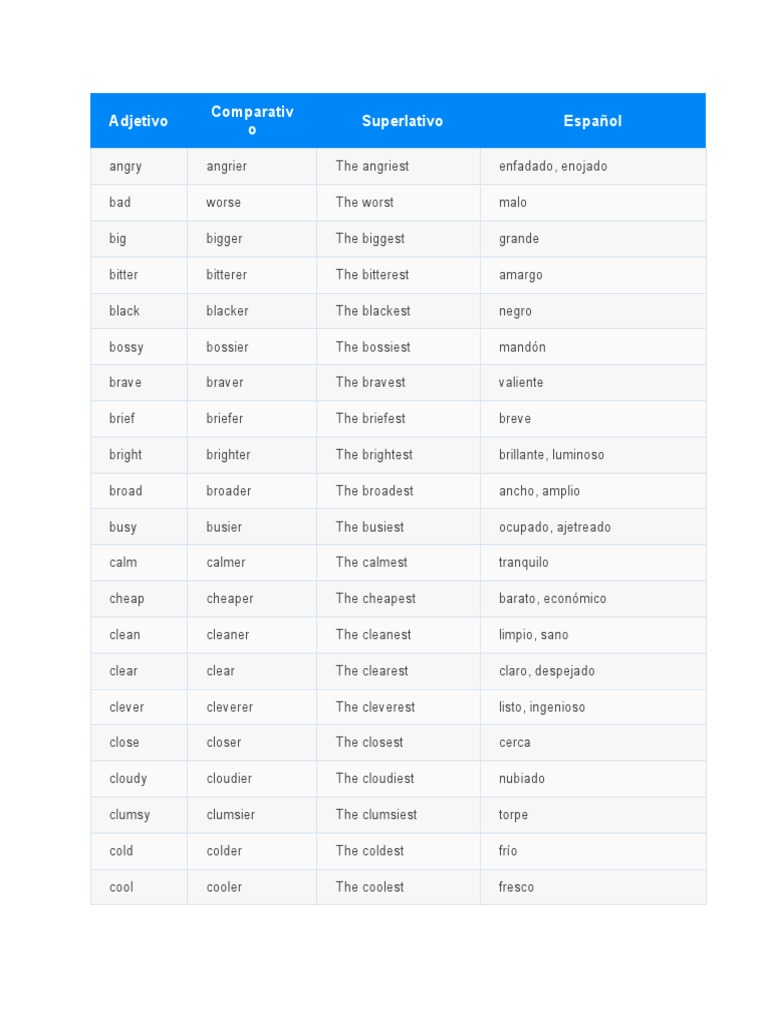Viewport: 768px width, 1024px height.
Task: Click the word "angry" in the first row
Action: point(125,166)
